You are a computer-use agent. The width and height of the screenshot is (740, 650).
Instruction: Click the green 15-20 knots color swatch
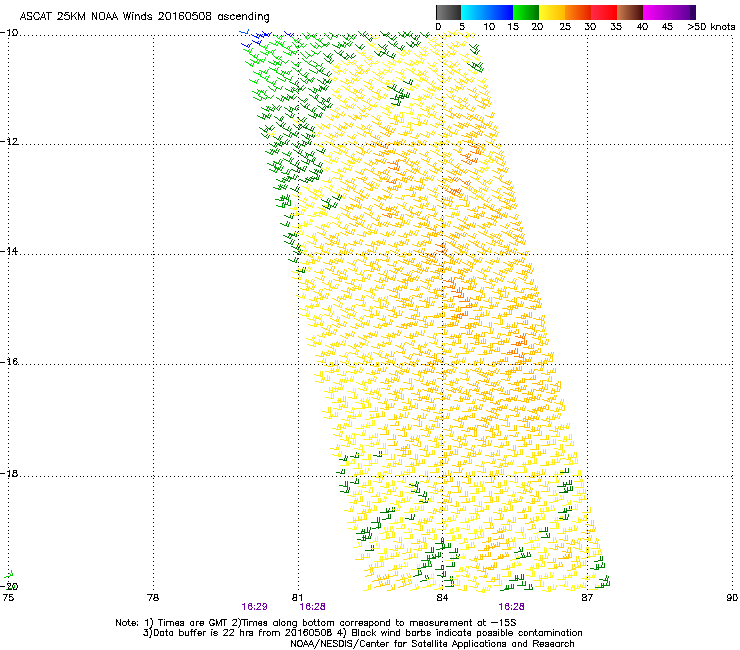pyautogui.click(x=526, y=12)
